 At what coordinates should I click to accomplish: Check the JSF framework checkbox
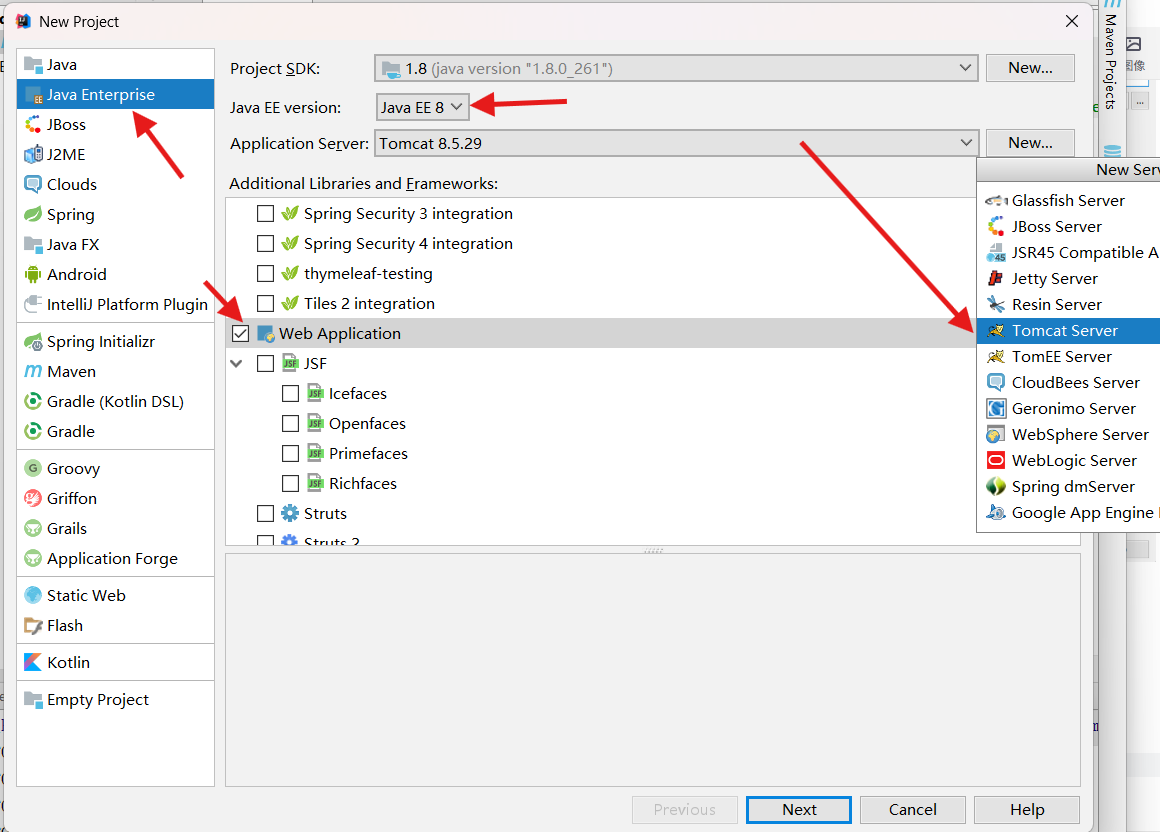(x=266, y=363)
